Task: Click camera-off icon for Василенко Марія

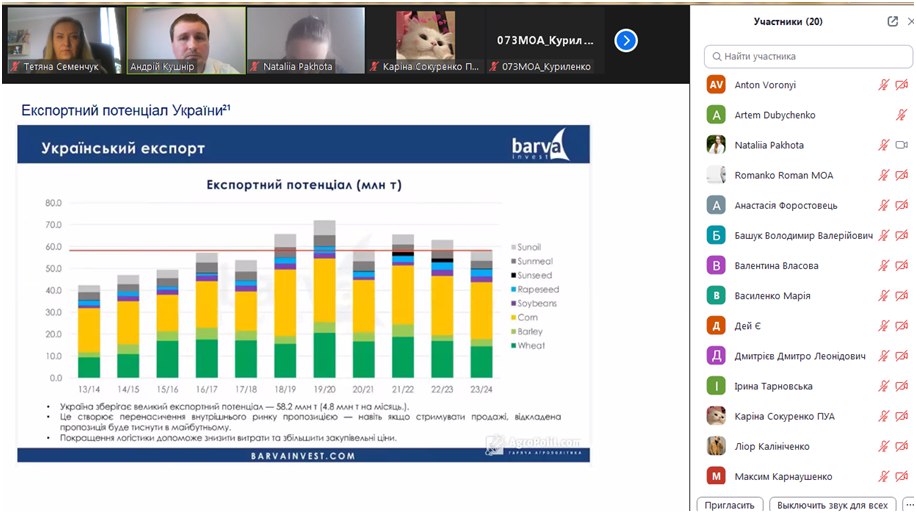Action: pyautogui.click(x=901, y=296)
